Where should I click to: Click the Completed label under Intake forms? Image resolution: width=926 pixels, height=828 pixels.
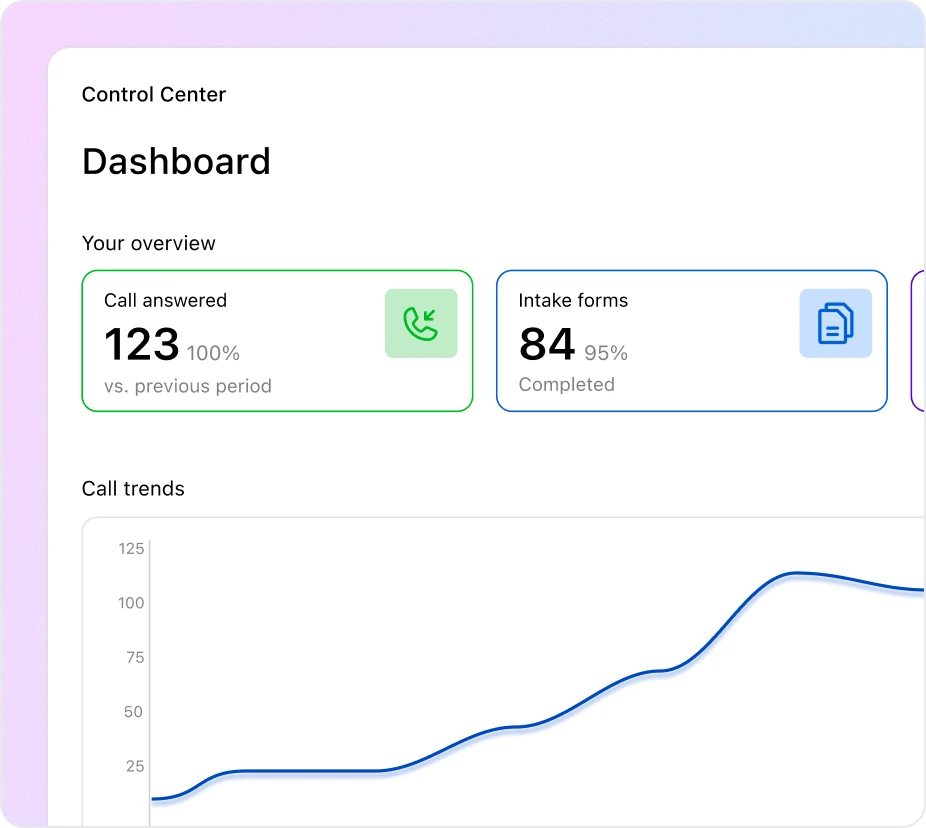point(566,385)
